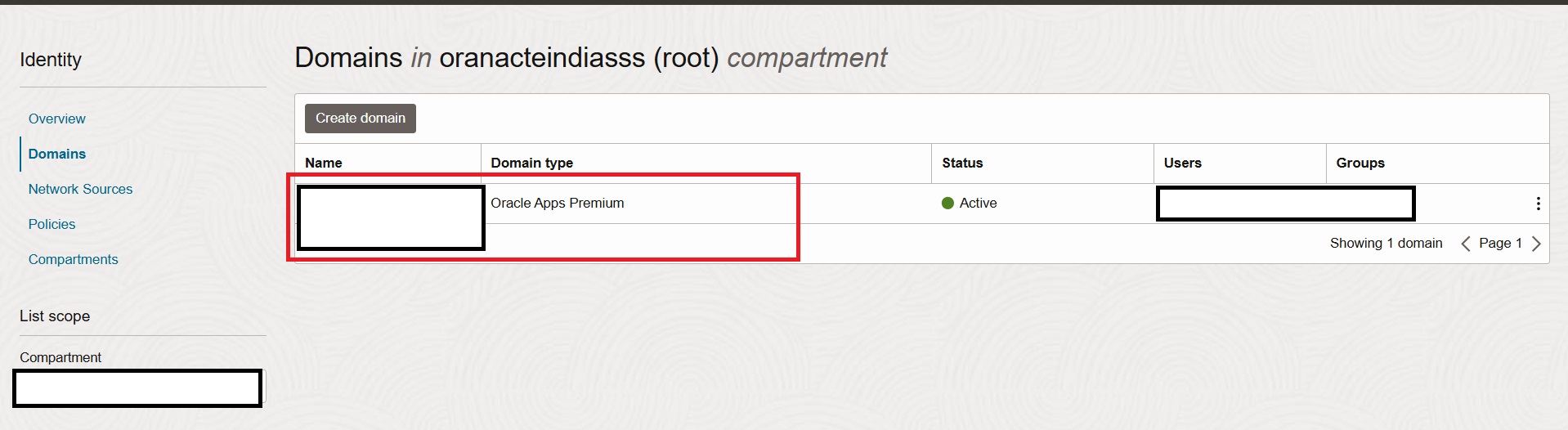
Task: Click the Users column header
Action: 1182,163
